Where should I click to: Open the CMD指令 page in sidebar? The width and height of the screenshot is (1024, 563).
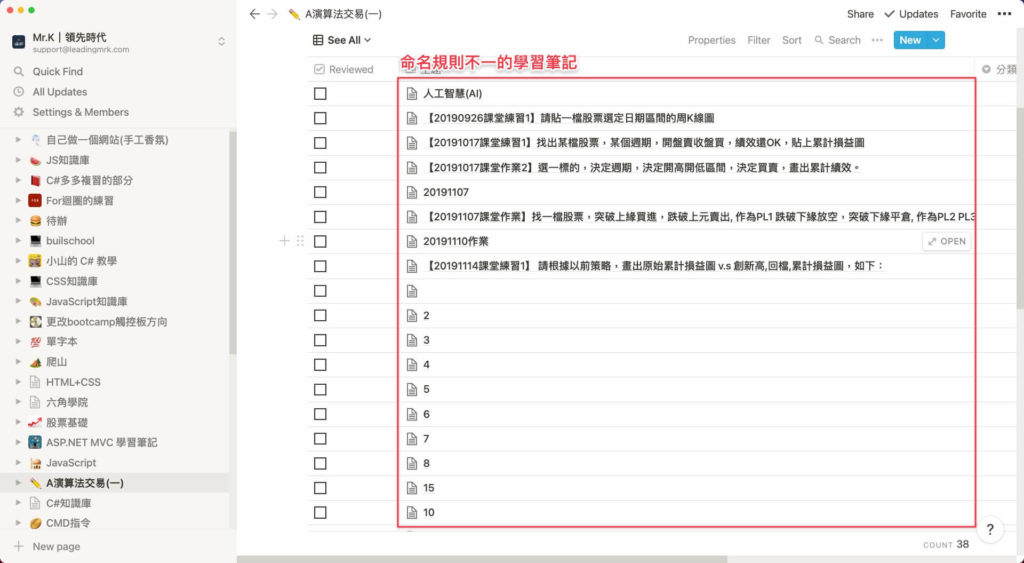pos(68,523)
